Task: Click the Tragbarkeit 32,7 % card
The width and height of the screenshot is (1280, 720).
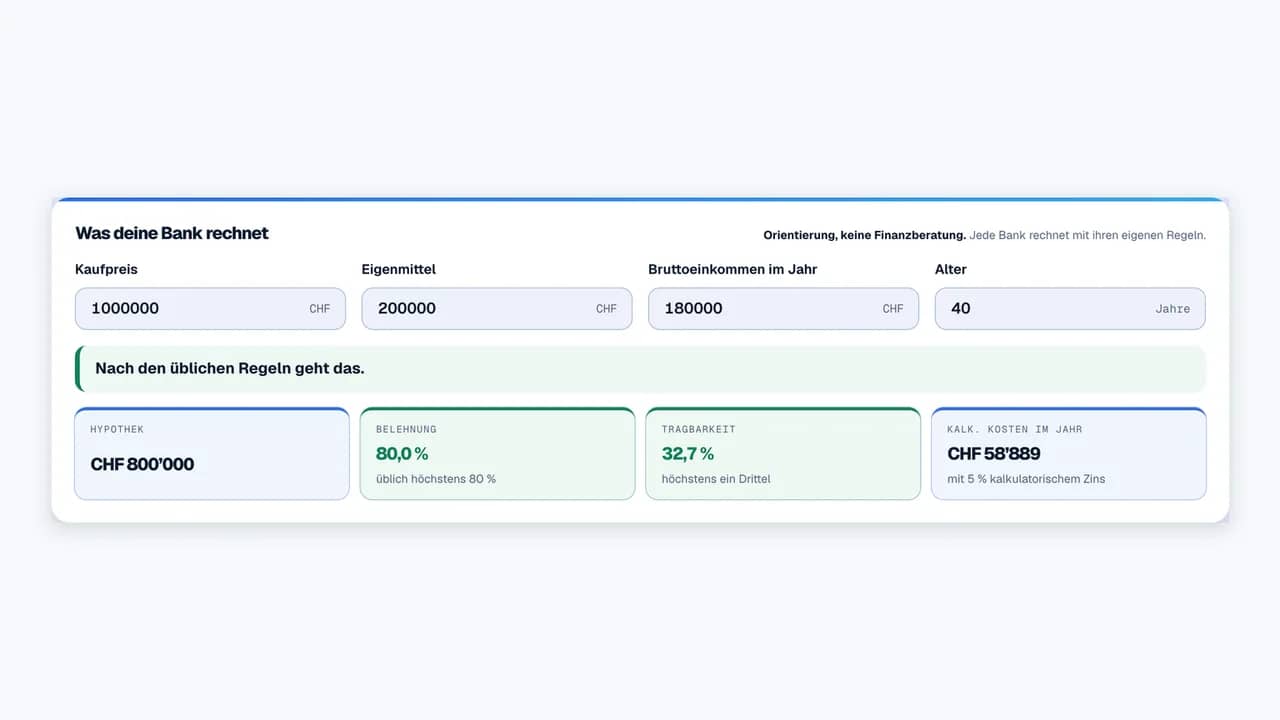Action: point(783,454)
